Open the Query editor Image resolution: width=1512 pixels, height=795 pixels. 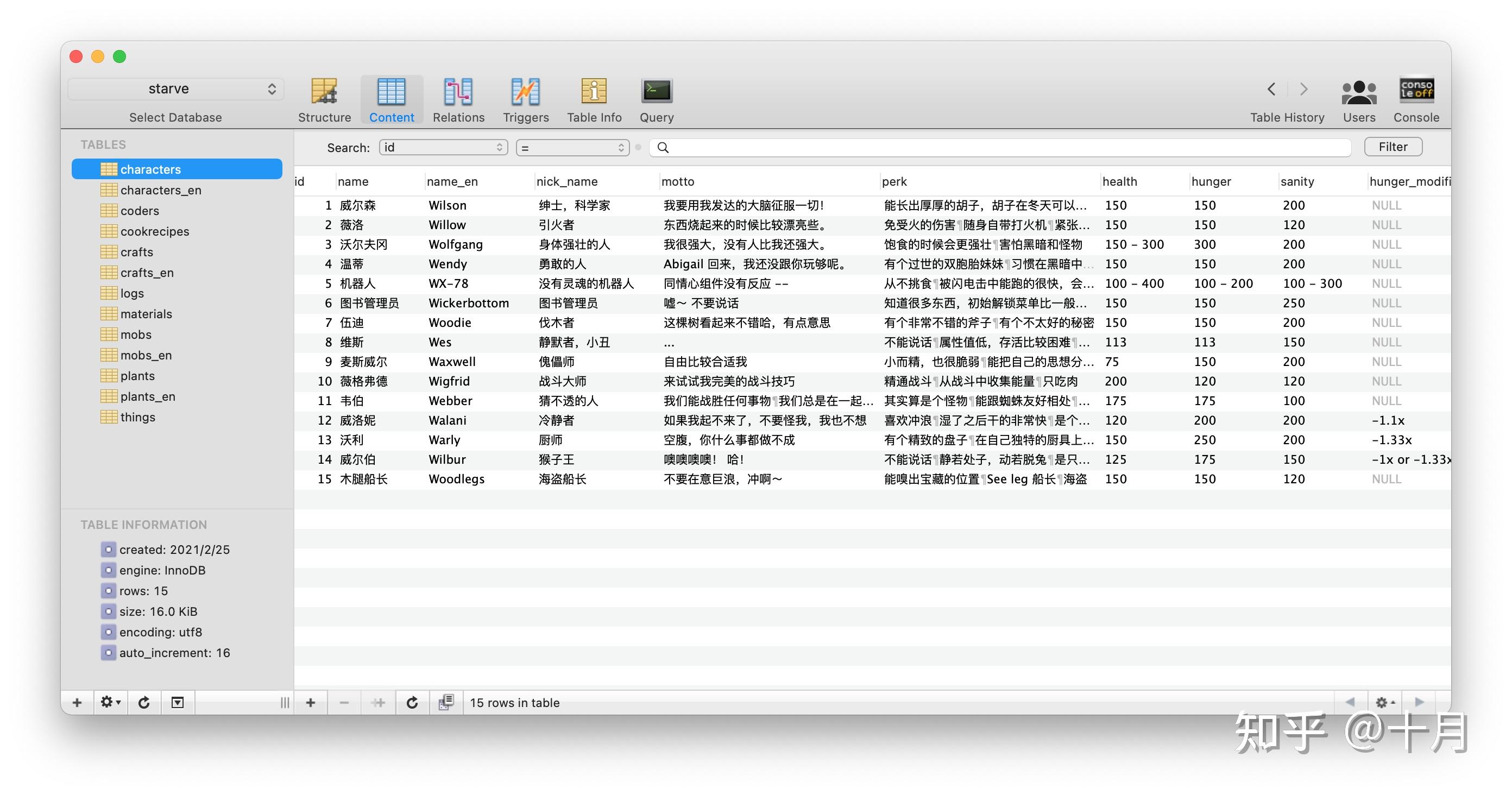coord(656,100)
